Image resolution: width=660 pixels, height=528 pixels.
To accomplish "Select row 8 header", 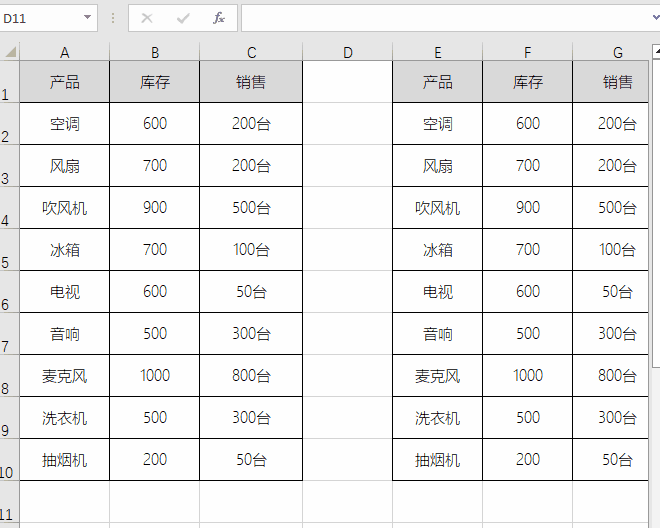I will [x=9, y=376].
